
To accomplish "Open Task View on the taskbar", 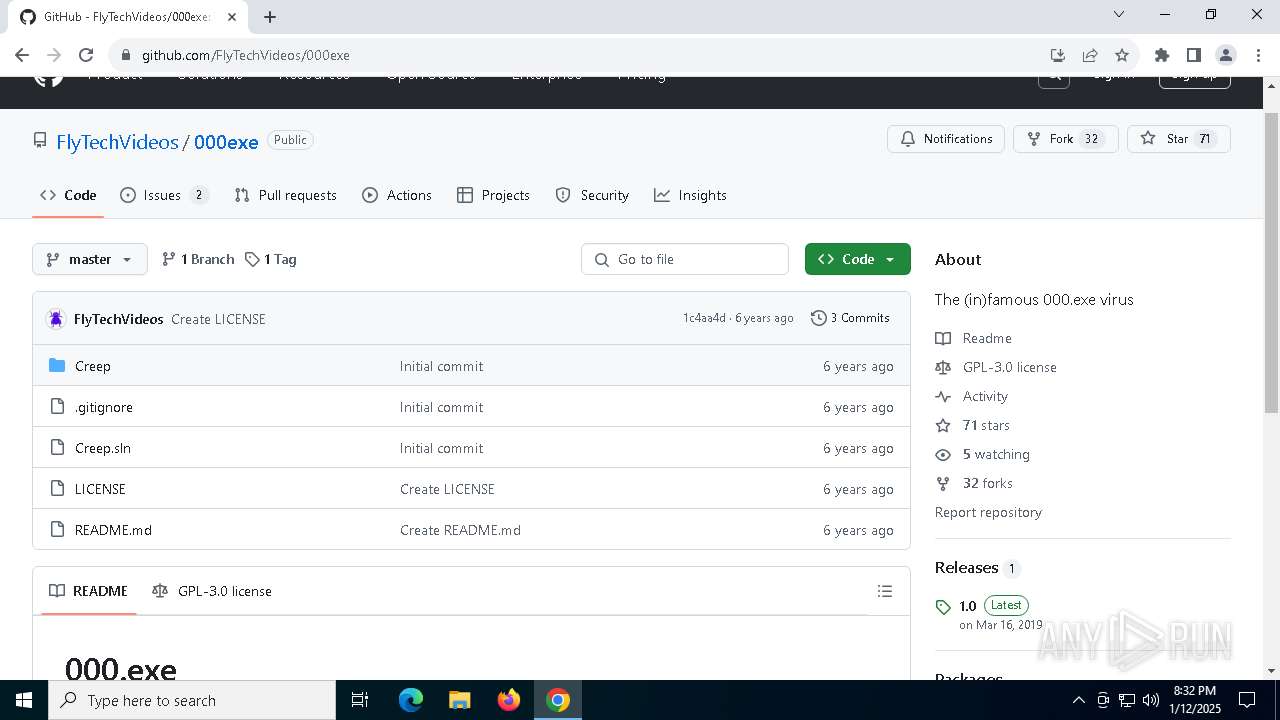I will click(360, 700).
